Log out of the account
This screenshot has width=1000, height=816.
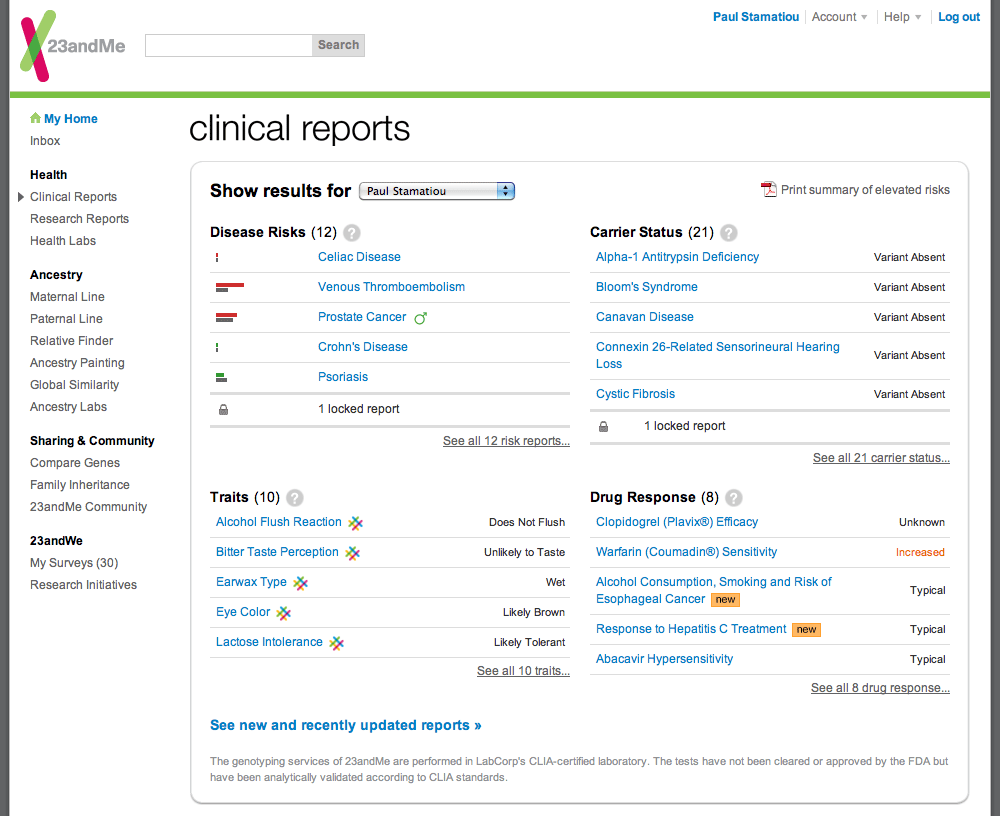tap(958, 17)
